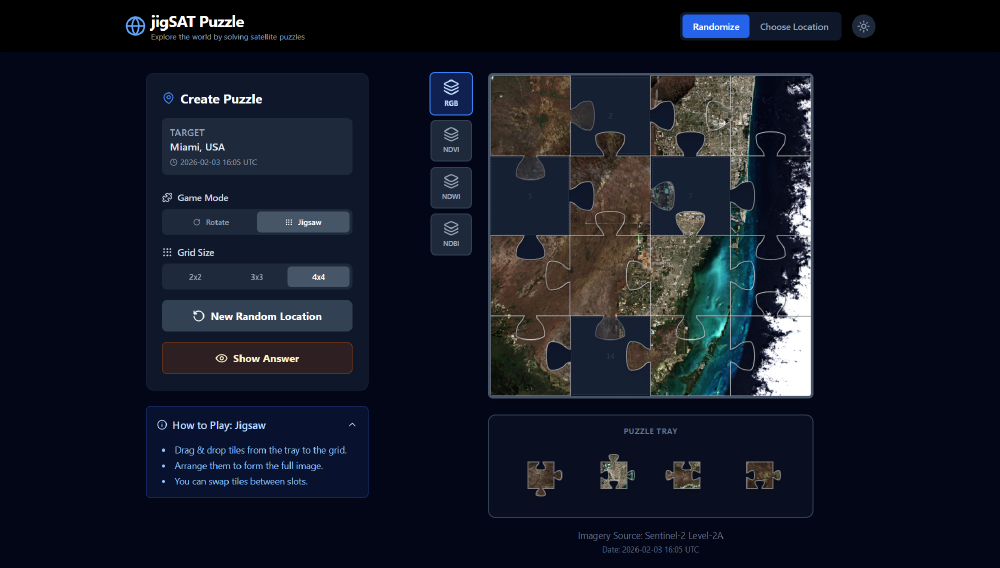
Task: Click the clock icon beside the target date
Action: [173, 163]
